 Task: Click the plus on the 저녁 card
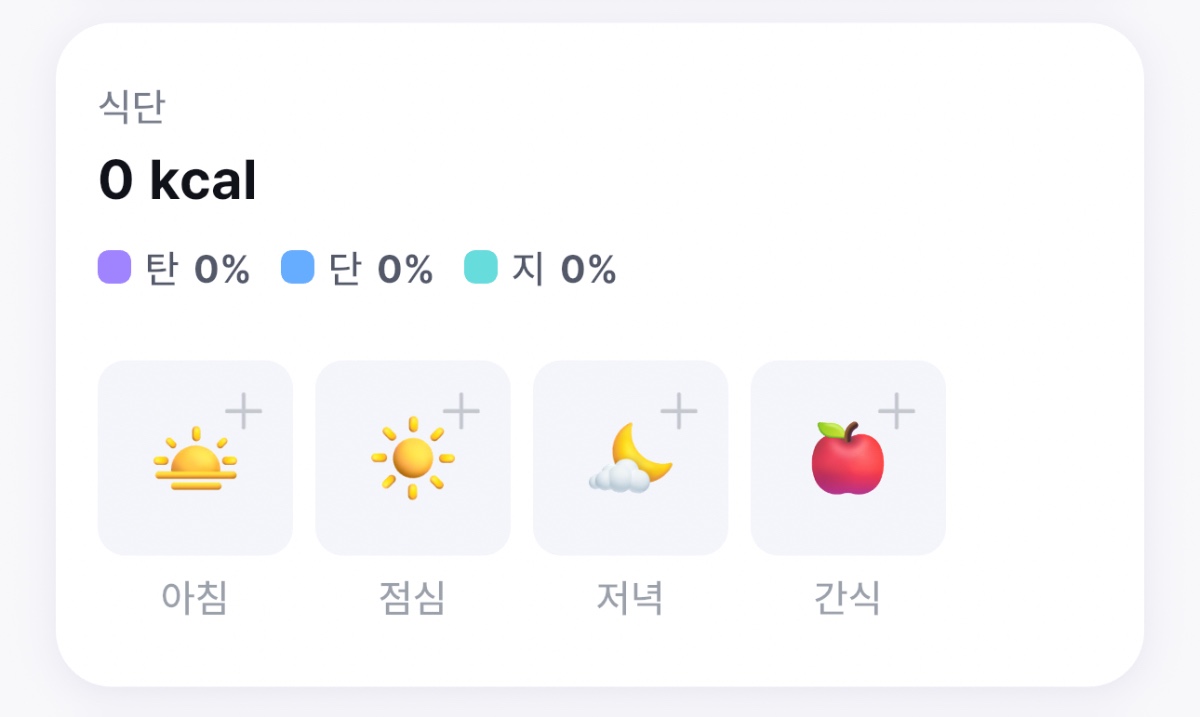(679, 411)
